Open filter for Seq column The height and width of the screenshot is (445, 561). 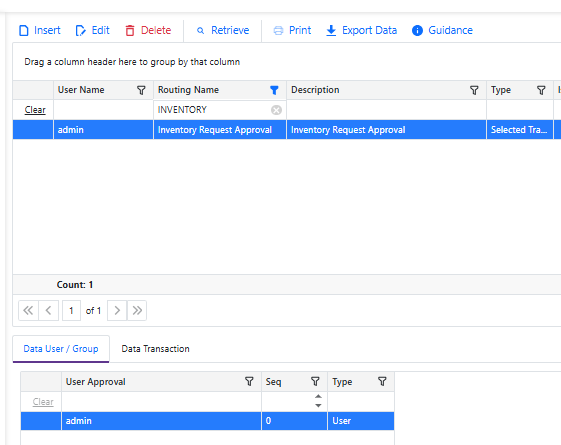point(315,381)
